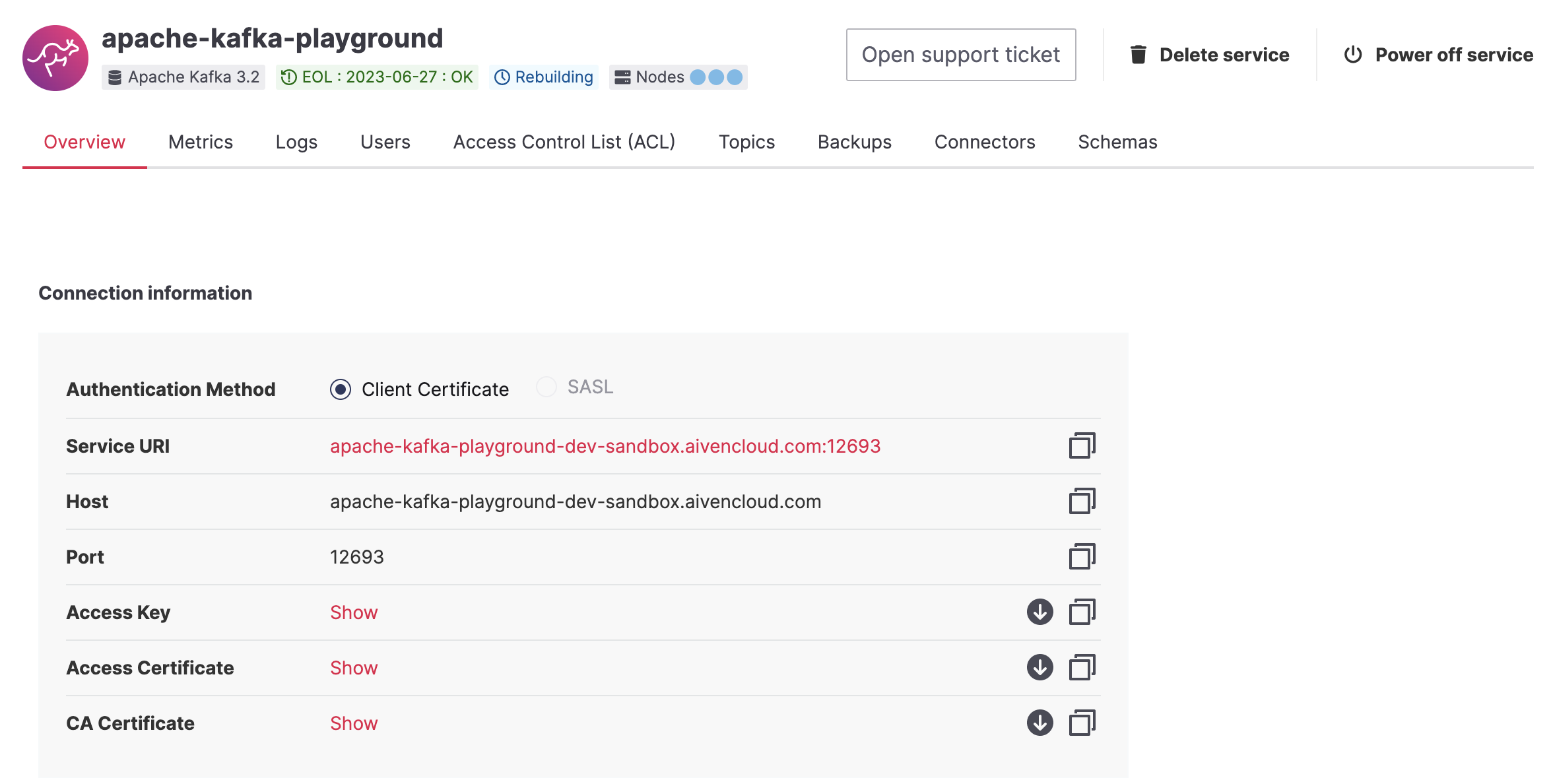This screenshot has width=1551, height=784.
Task: Copy the Access Key value
Action: [1081, 612]
